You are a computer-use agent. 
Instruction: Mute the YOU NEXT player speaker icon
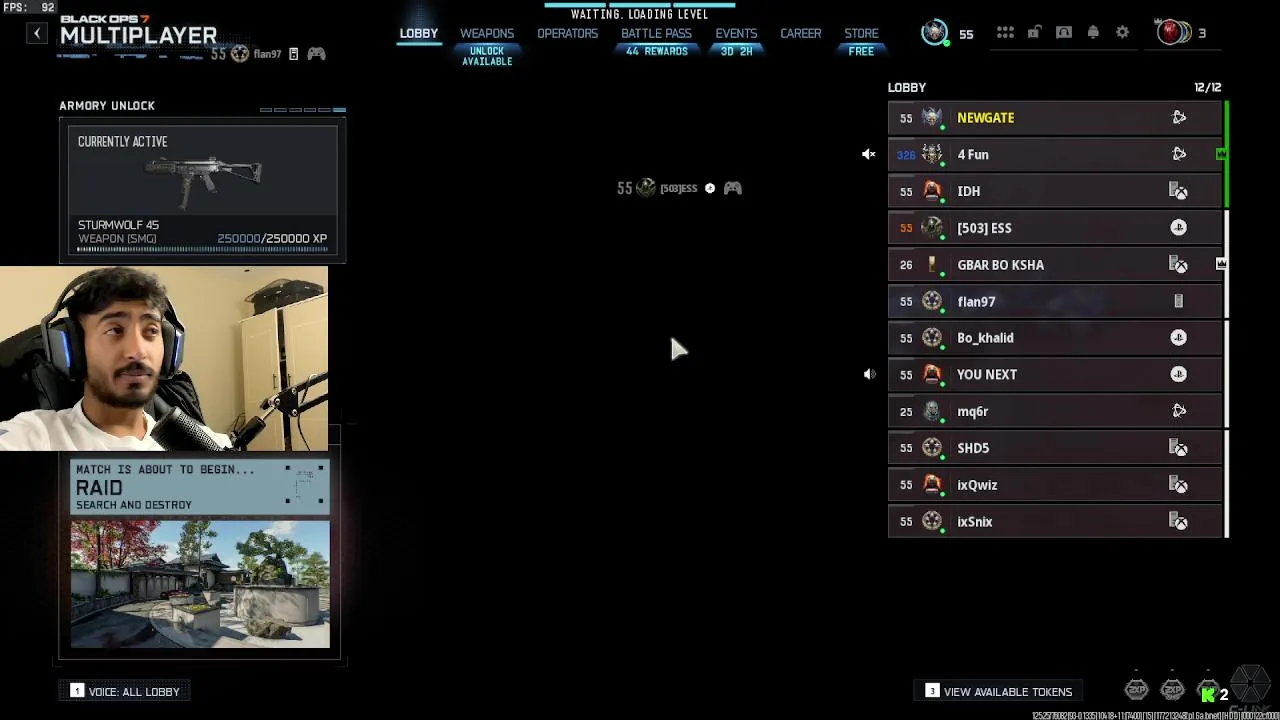[x=868, y=375]
